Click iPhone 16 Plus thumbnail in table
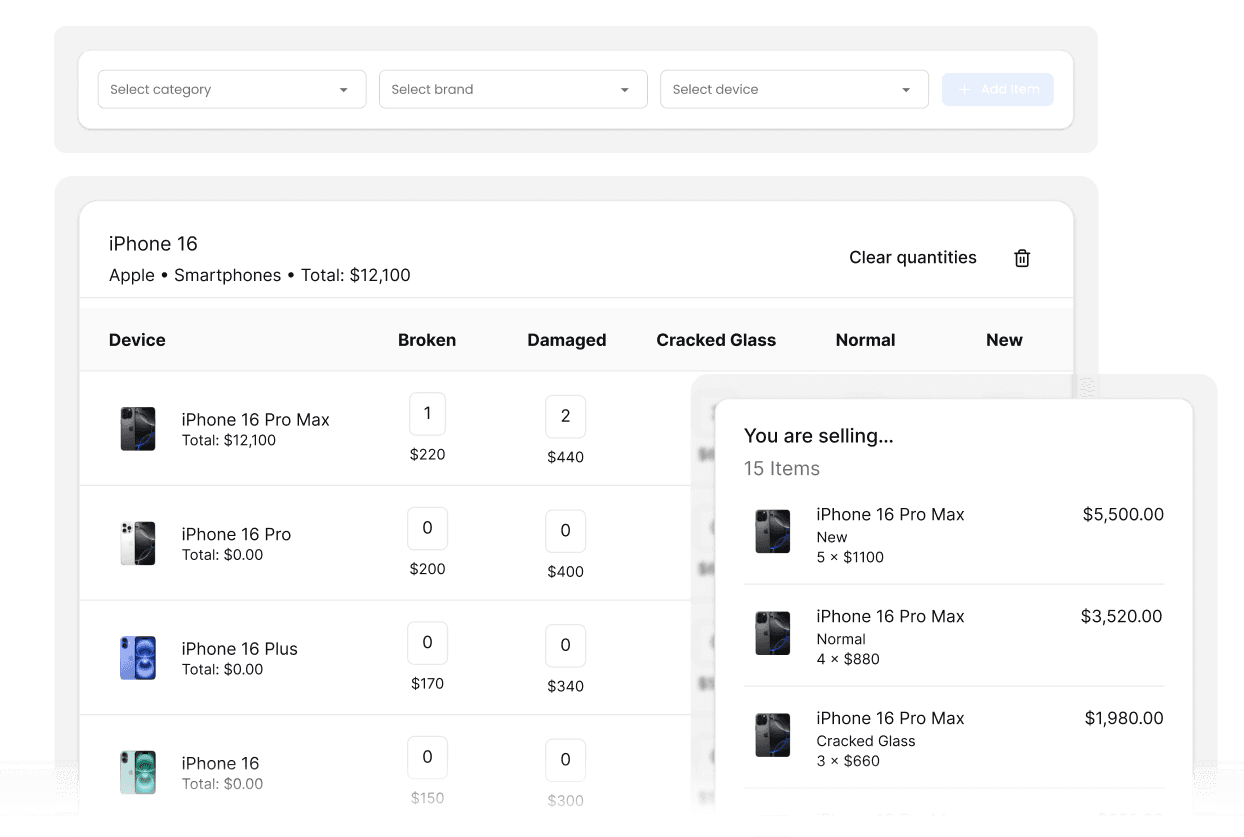This screenshot has width=1244, height=837. [x=138, y=658]
